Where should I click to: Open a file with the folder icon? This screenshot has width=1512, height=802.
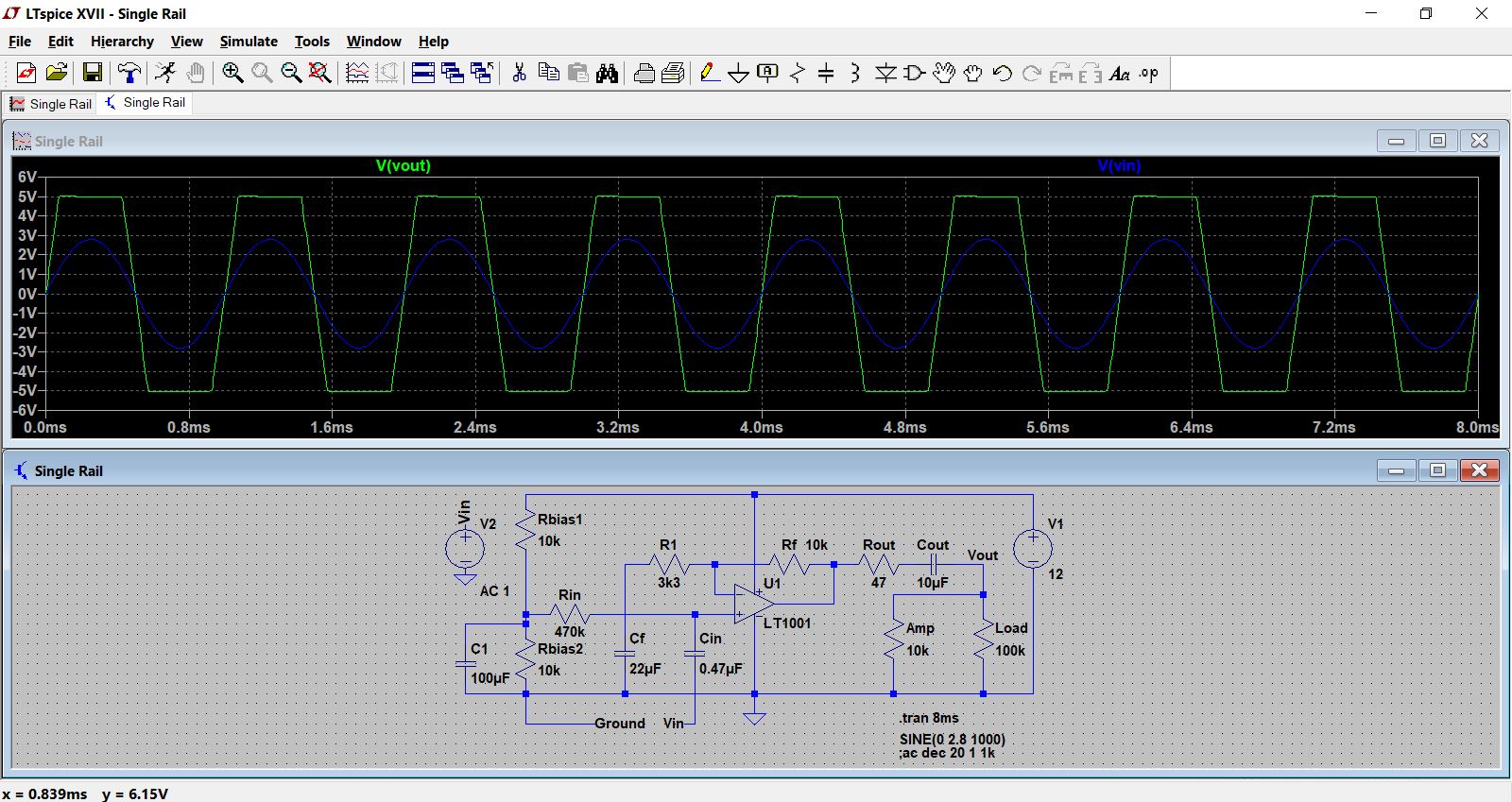click(57, 73)
